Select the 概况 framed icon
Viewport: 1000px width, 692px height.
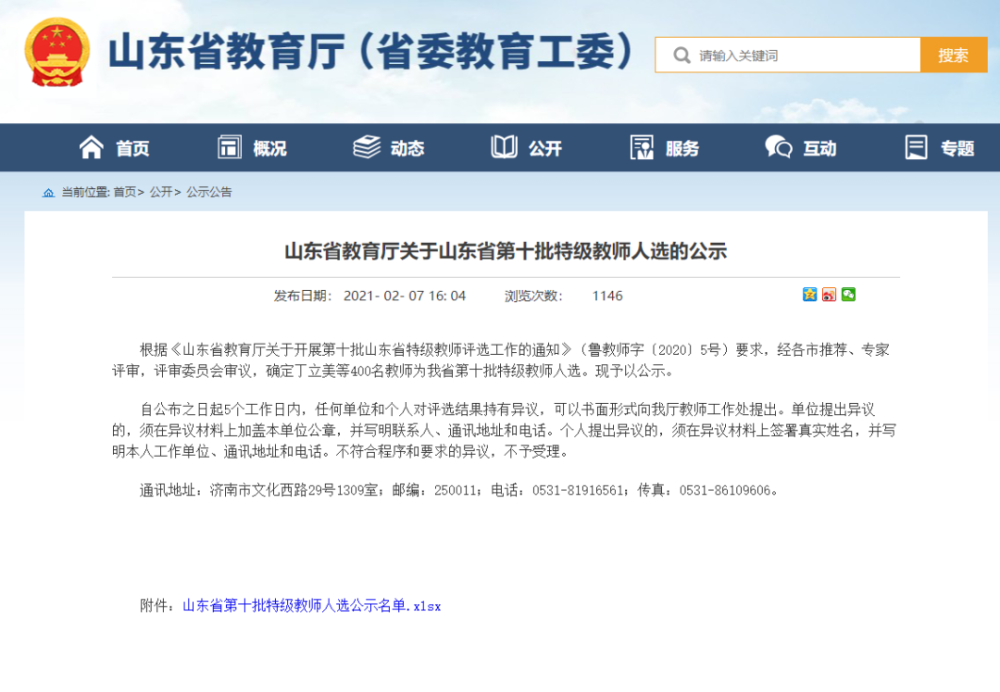click(228, 147)
